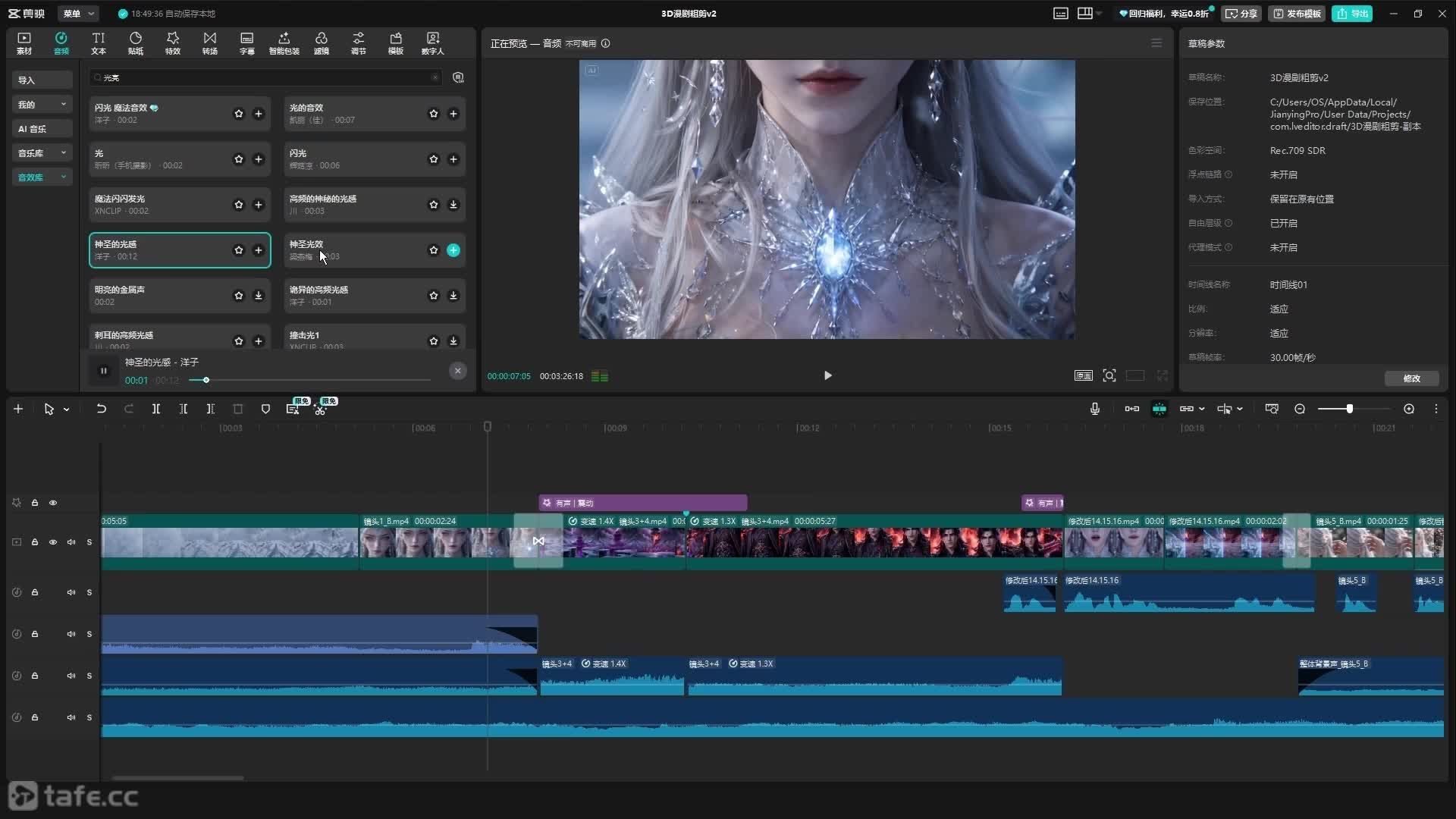Split the clip at the playhead
This screenshot has width=1456, height=819.
(156, 409)
